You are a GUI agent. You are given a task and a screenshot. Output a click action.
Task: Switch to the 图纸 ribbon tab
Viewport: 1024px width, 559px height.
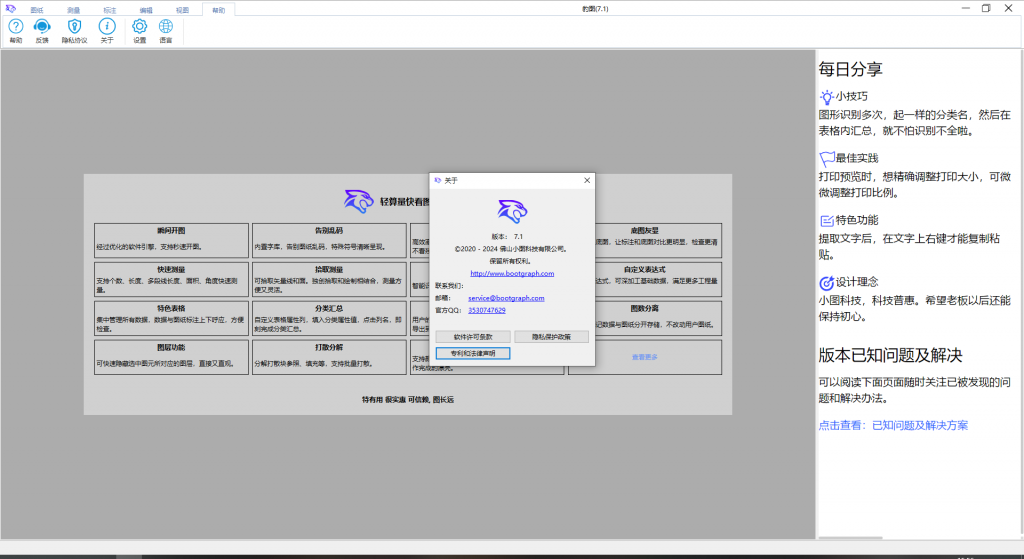click(37, 10)
